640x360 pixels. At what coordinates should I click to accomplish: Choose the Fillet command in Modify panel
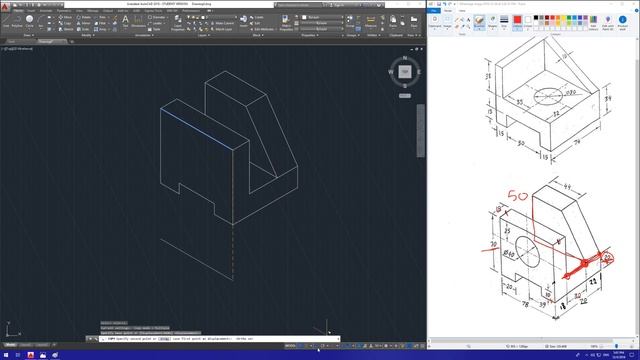[x=100, y=23]
